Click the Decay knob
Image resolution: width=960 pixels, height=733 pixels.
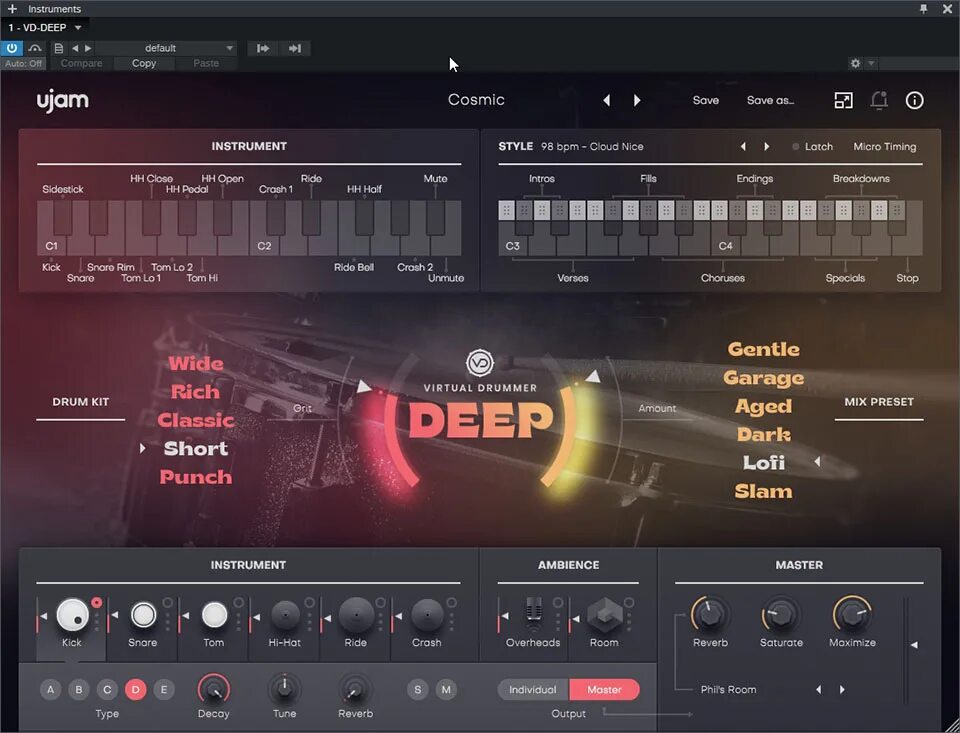tap(214, 689)
